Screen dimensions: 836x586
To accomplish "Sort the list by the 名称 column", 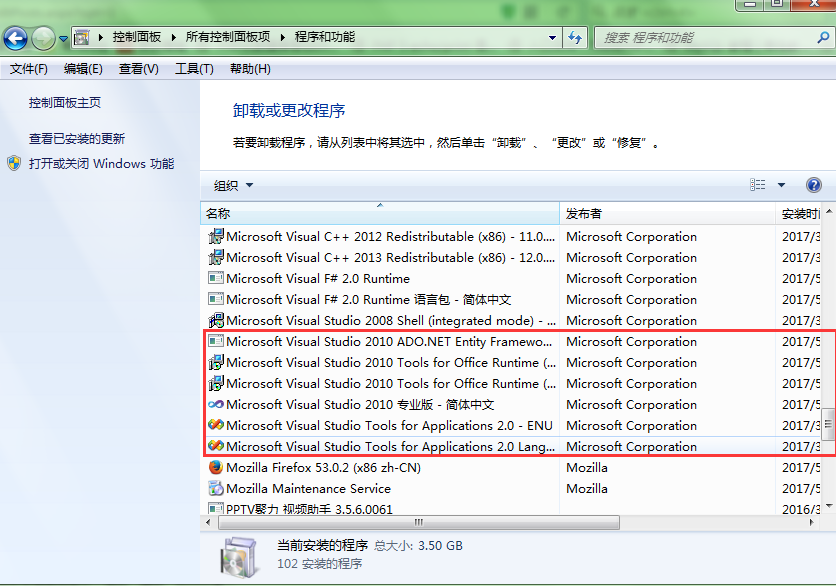I will [x=380, y=213].
